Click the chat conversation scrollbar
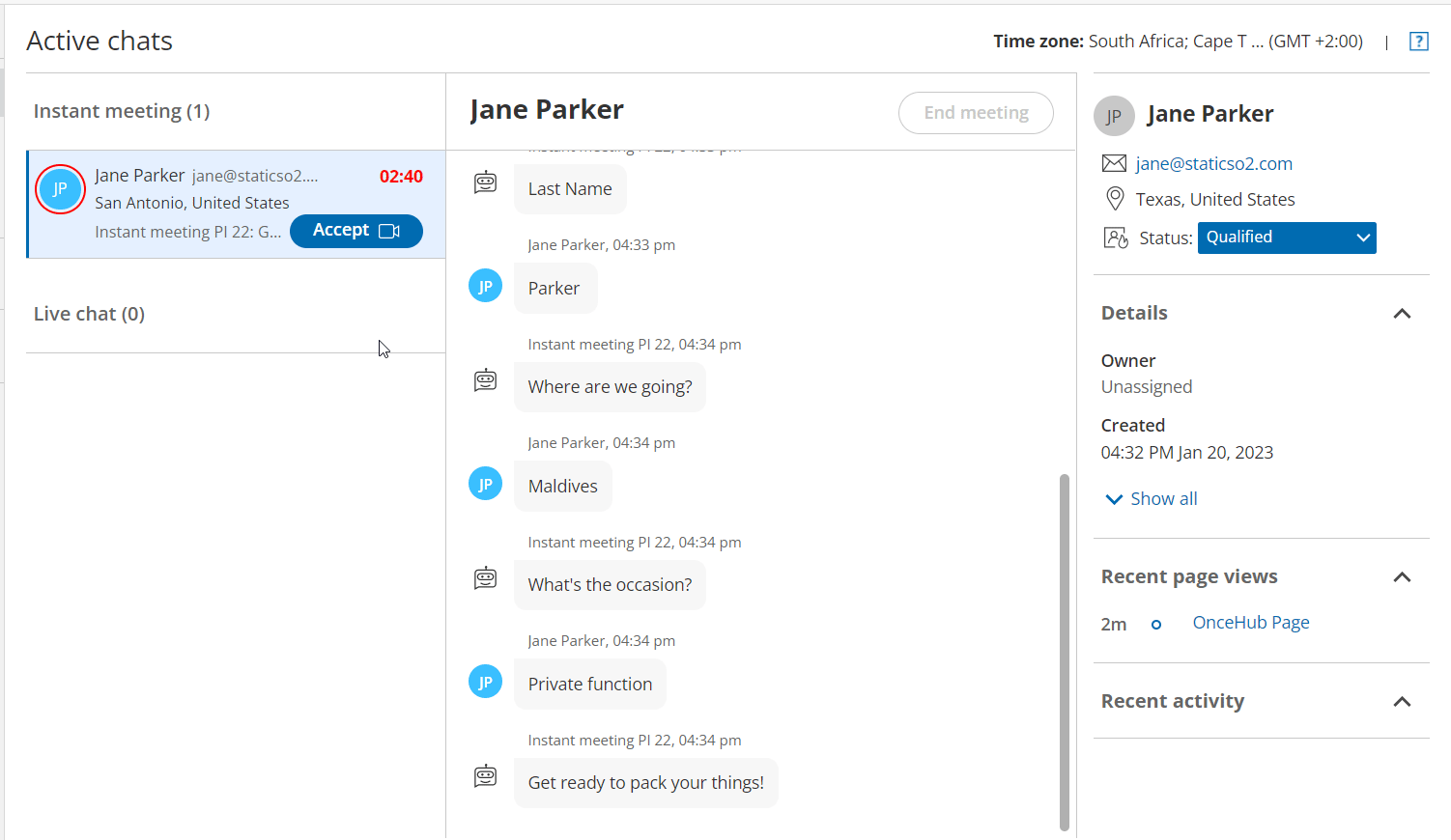The image size is (1451, 840). pos(1065,652)
